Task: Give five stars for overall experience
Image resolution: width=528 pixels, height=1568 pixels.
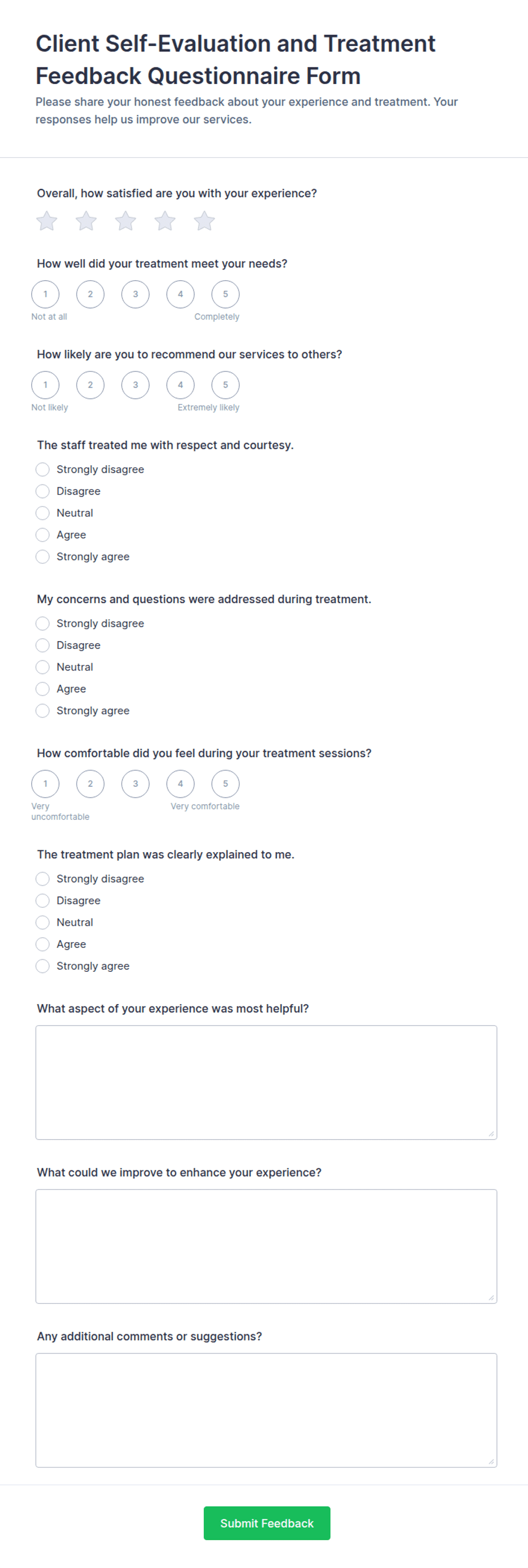Action: pyautogui.click(x=204, y=221)
